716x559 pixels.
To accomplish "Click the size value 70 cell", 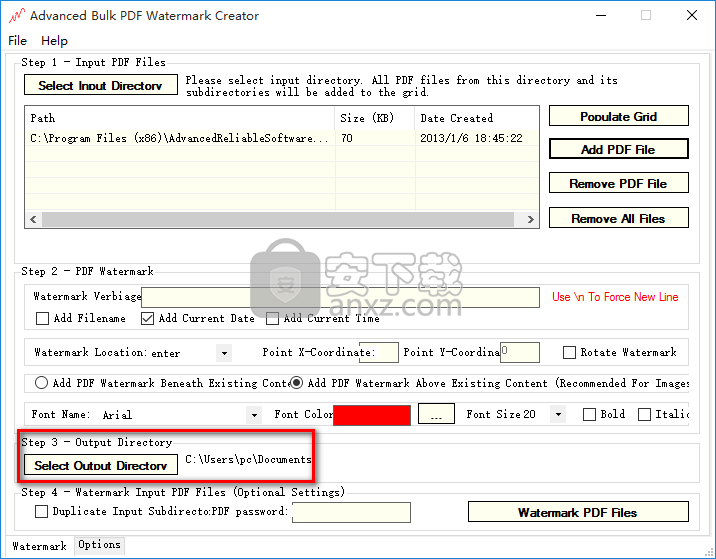I will pos(374,138).
